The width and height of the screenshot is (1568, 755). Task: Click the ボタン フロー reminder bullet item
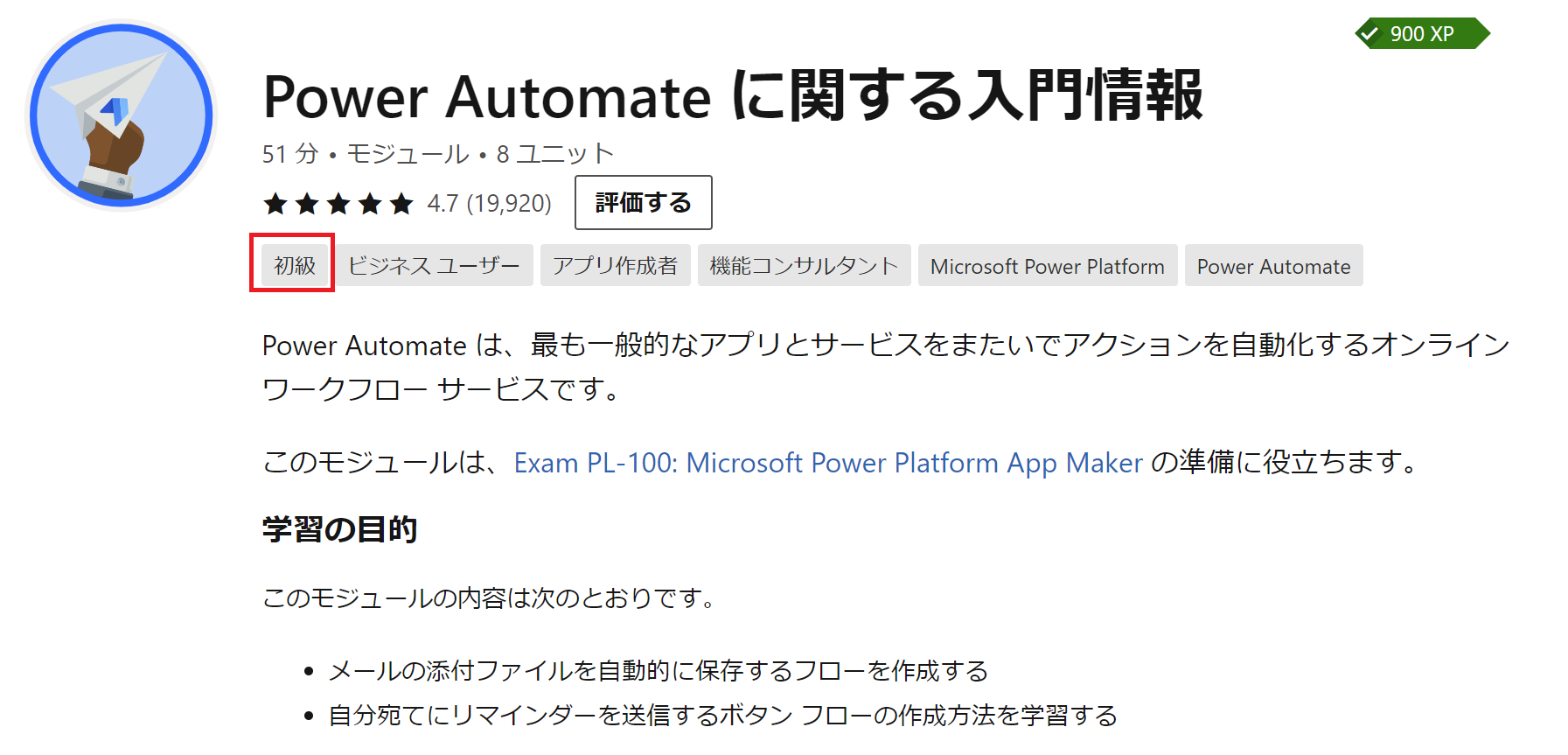click(x=722, y=716)
